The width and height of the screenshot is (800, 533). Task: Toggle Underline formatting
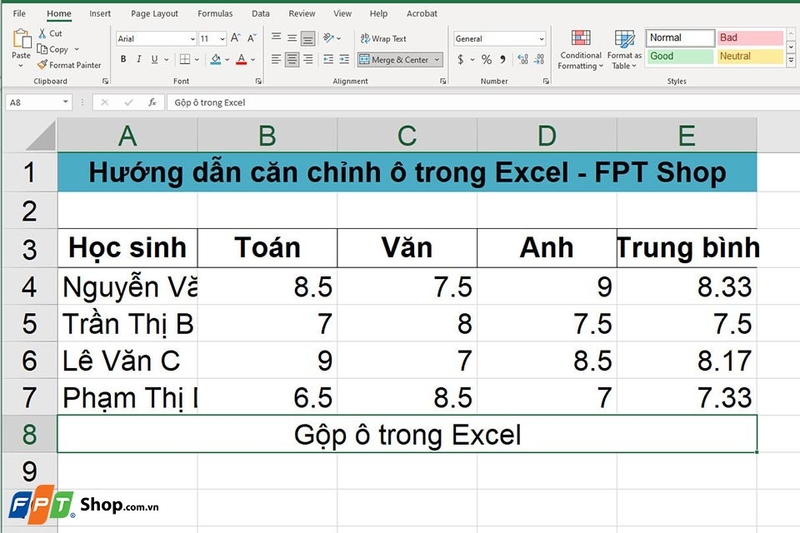[x=154, y=60]
